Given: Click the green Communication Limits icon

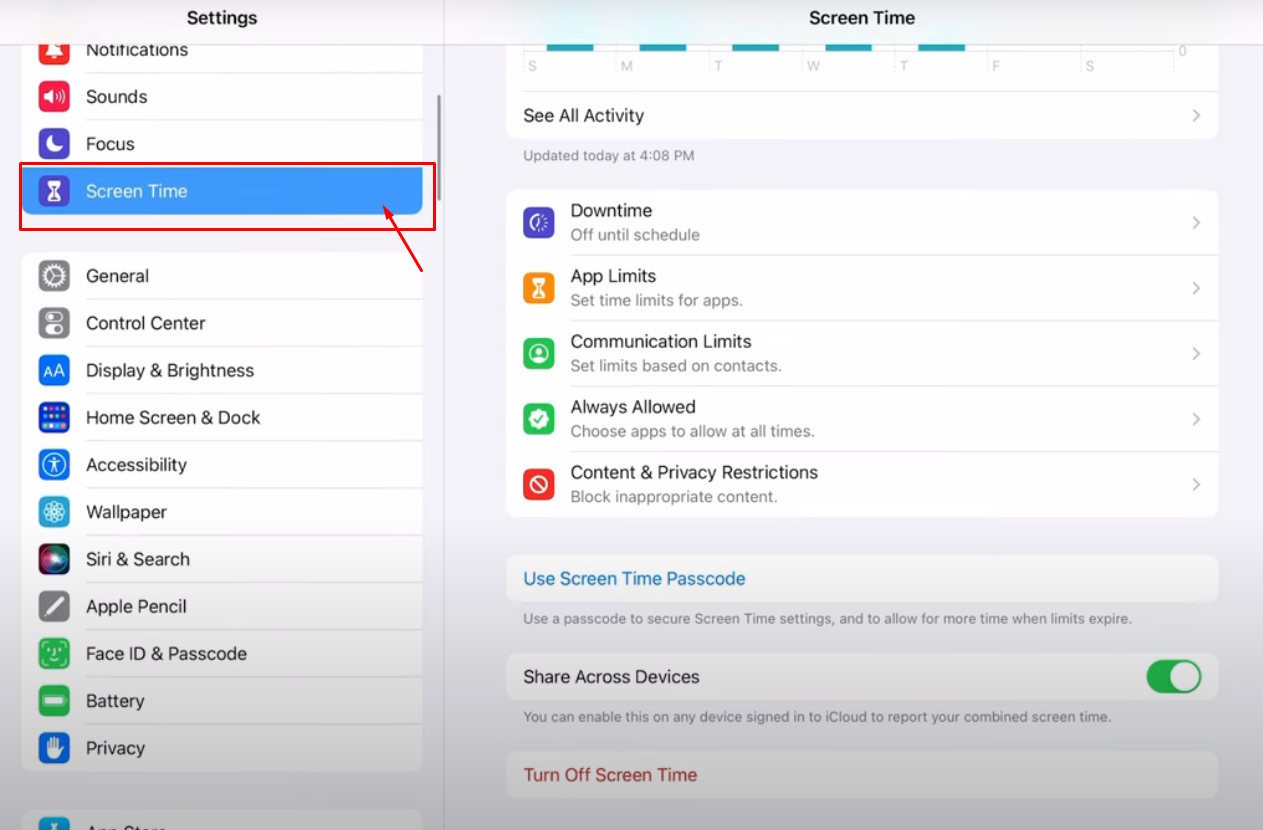Looking at the screenshot, I should pos(539,353).
